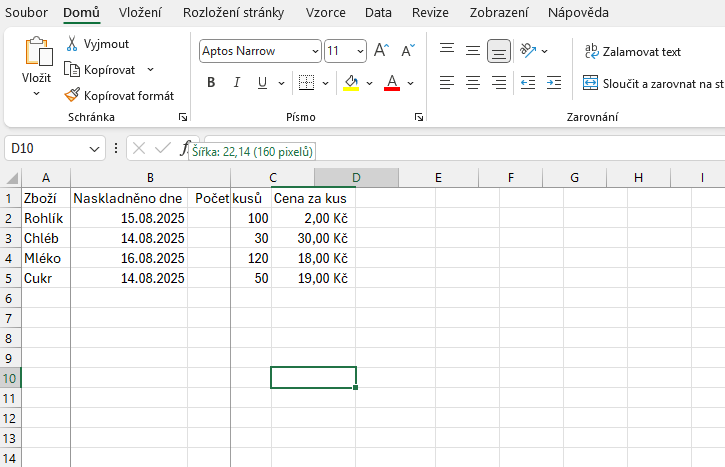Switch to Vzorce tab
This screenshot has width=725, height=467.
(x=326, y=12)
